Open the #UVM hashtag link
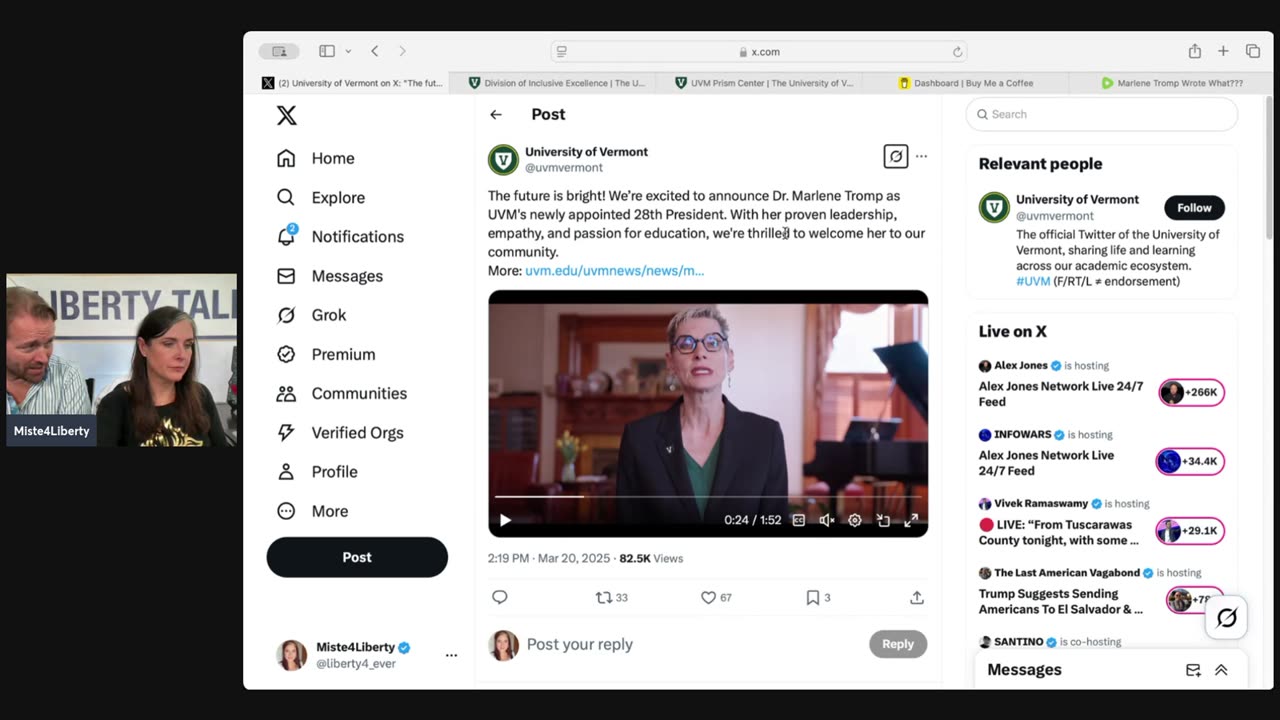The image size is (1280, 720). click(x=1033, y=281)
